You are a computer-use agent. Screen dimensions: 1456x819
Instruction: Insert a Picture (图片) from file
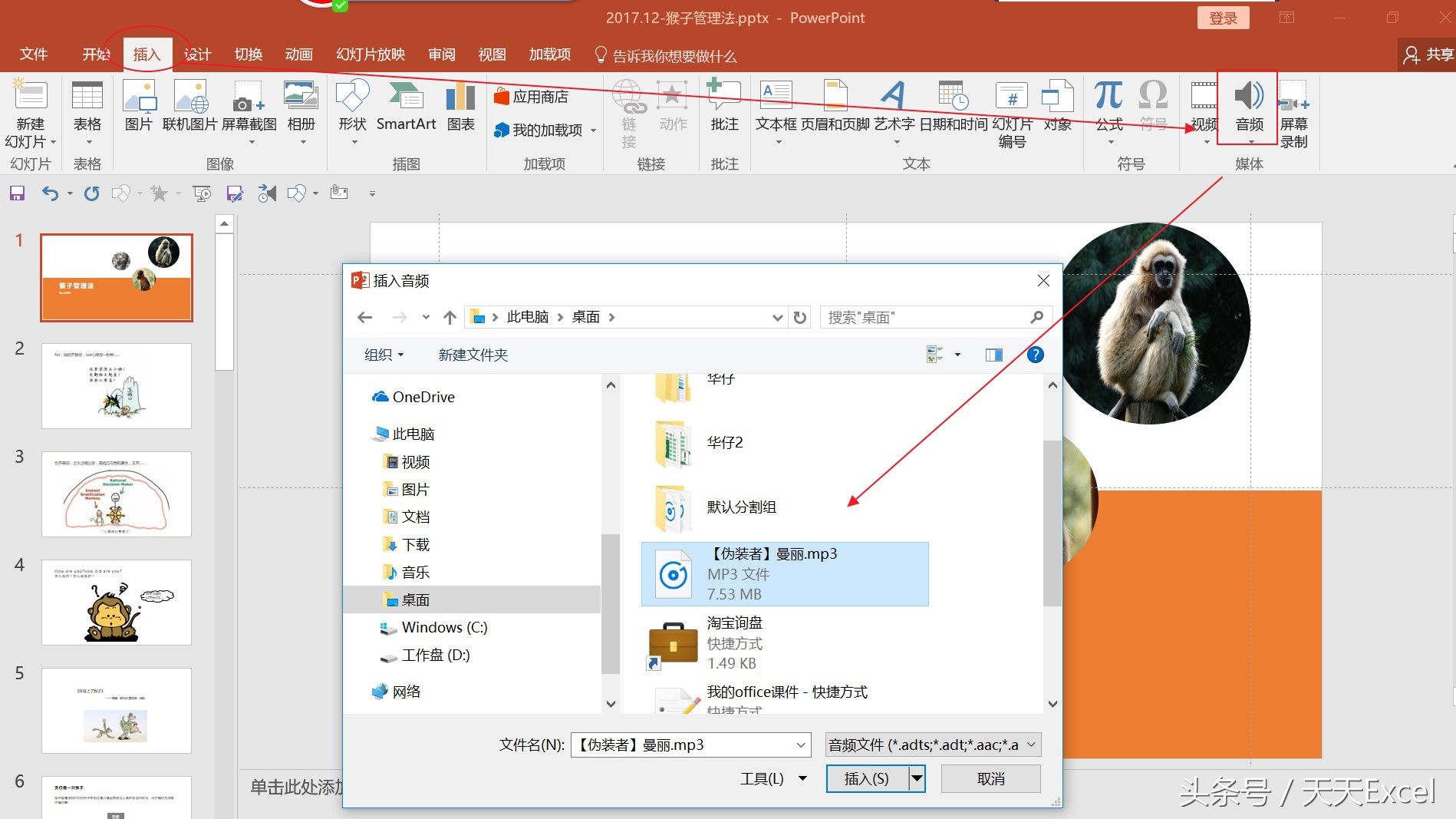[x=139, y=106]
